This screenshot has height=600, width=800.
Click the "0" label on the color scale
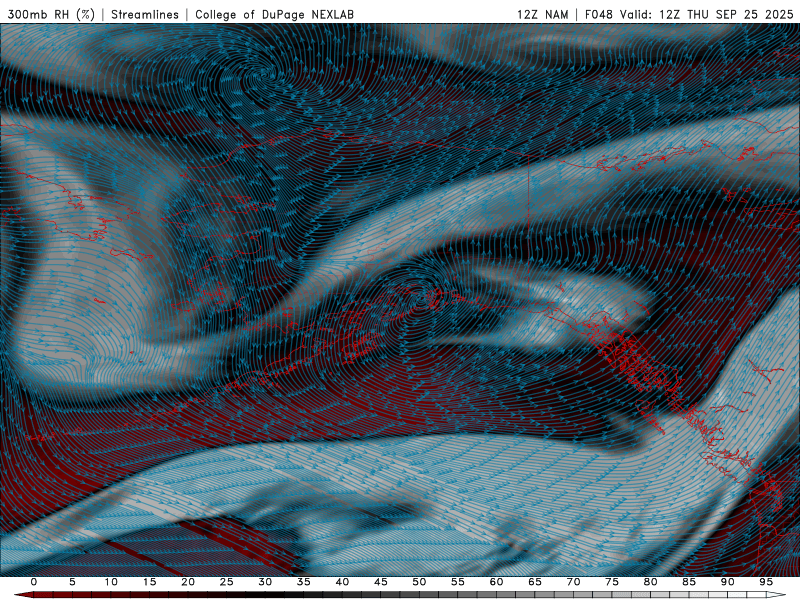pos(34,582)
